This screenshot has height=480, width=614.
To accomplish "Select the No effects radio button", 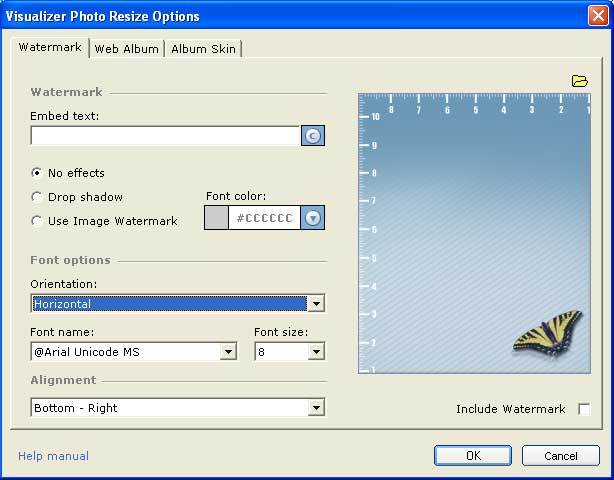I will 37,173.
